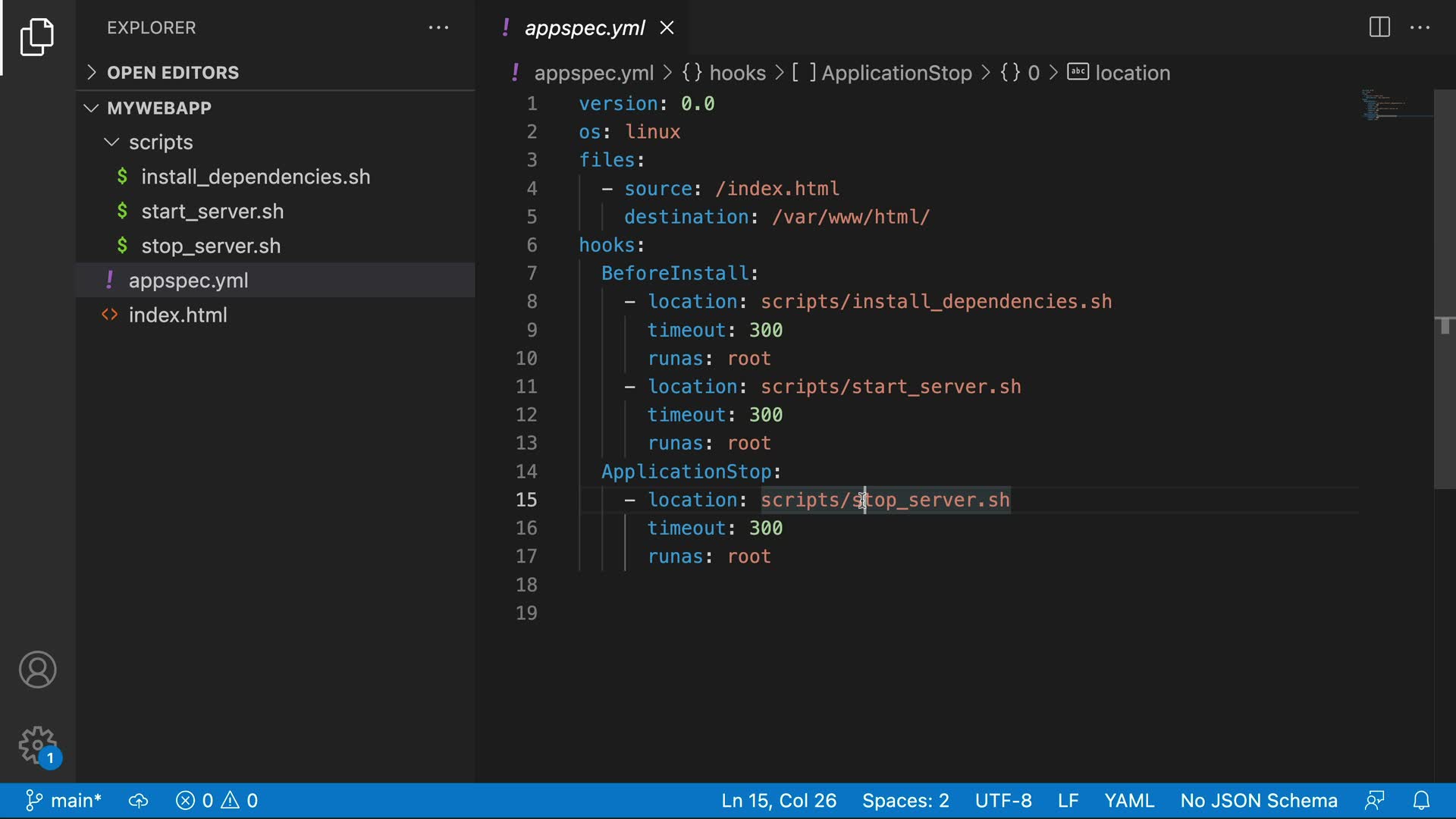This screenshot has height=819, width=1456.
Task: Click YAML language mode in status bar
Action: [1128, 801]
